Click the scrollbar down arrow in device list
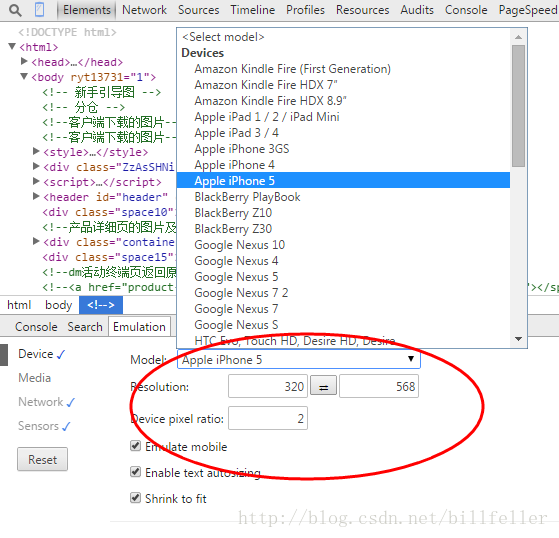The height and width of the screenshot is (538, 559). coord(518,339)
